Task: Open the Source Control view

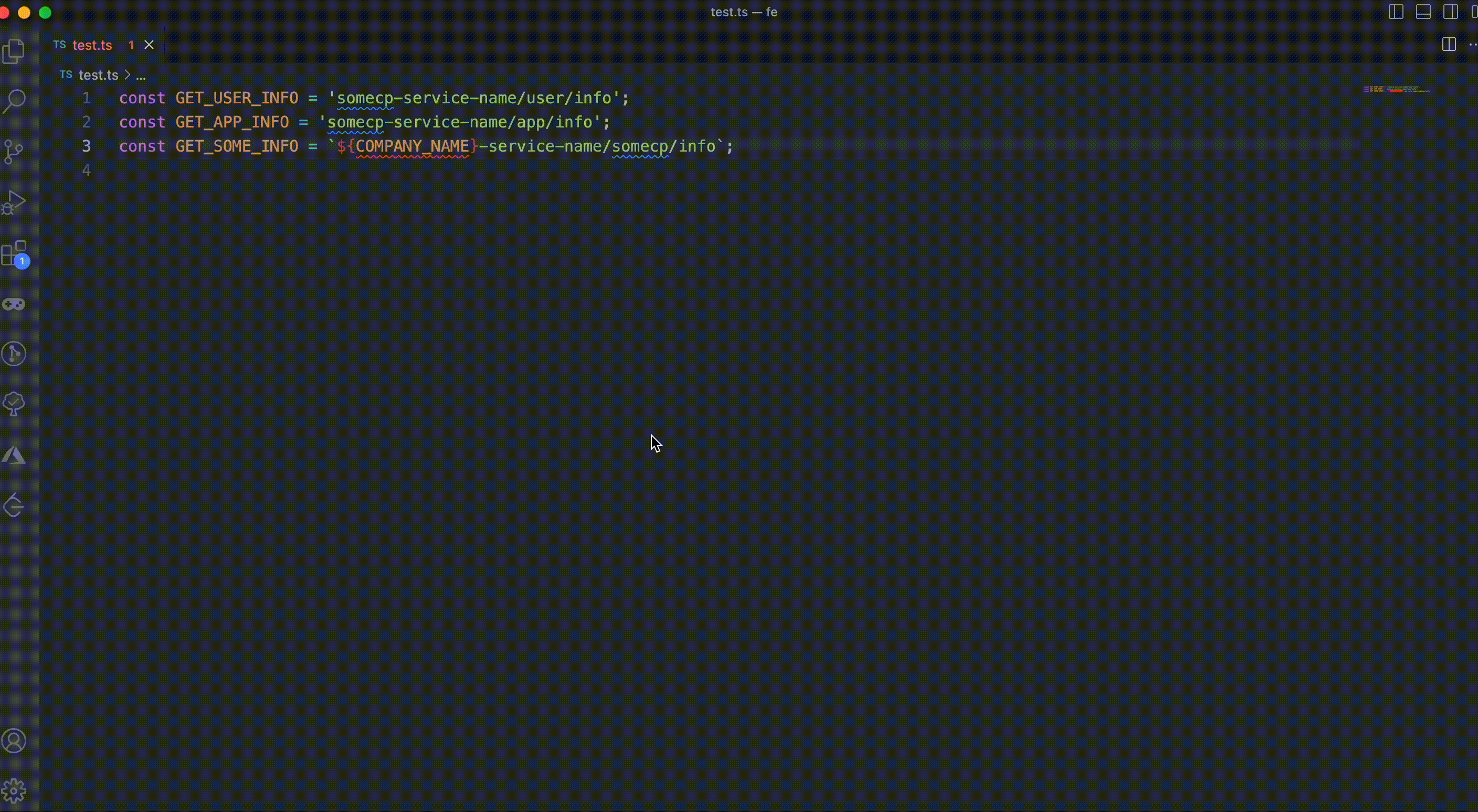Action: point(14,152)
